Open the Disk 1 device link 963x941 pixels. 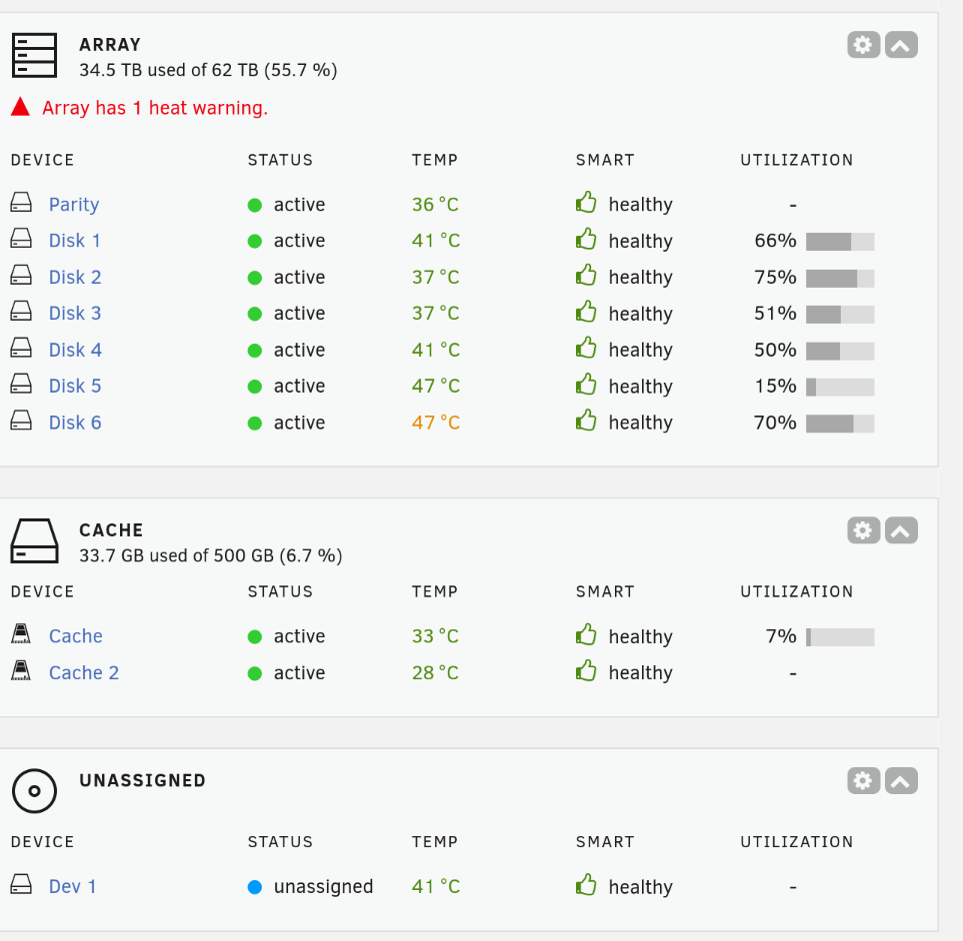coord(74,240)
